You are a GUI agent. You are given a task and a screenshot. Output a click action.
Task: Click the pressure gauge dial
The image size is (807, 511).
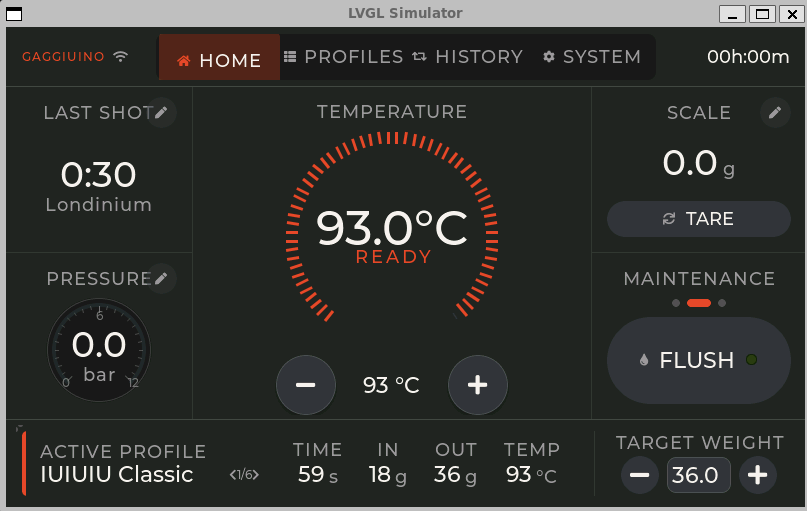click(99, 350)
